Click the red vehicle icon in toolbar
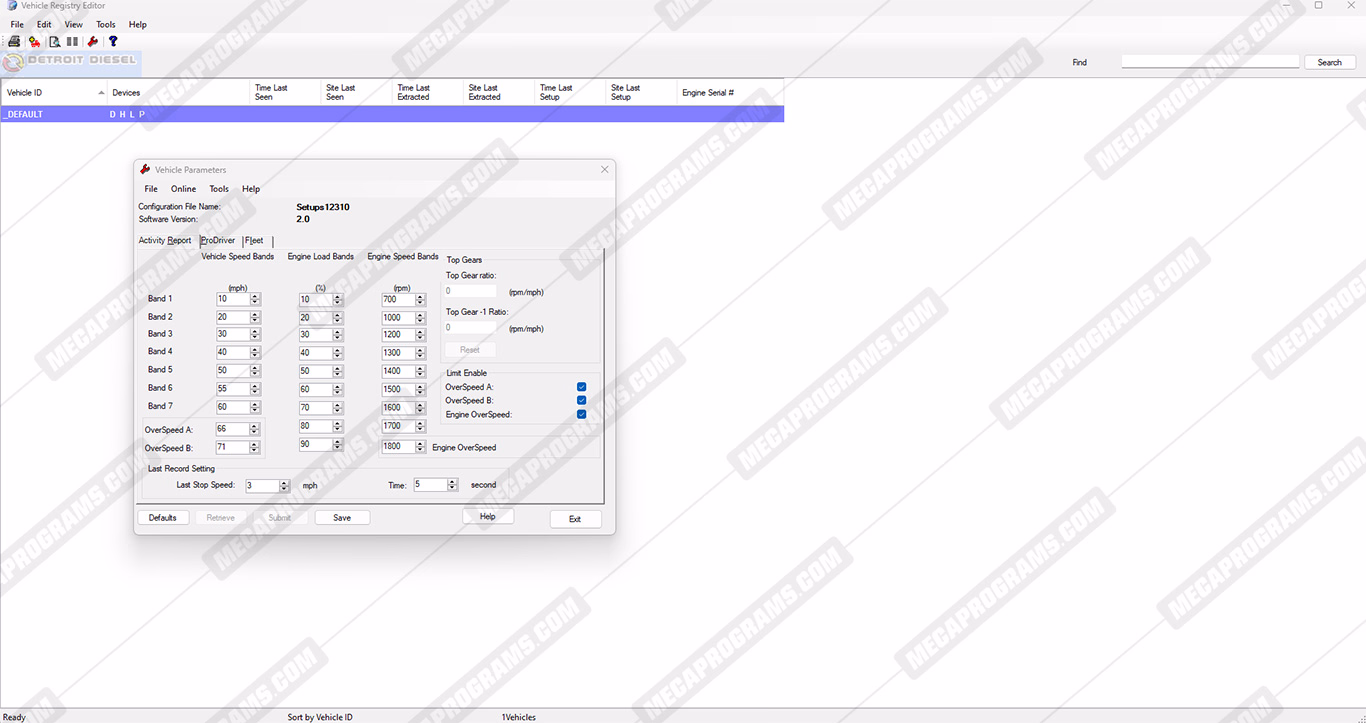This screenshot has width=1366, height=723. point(34,42)
